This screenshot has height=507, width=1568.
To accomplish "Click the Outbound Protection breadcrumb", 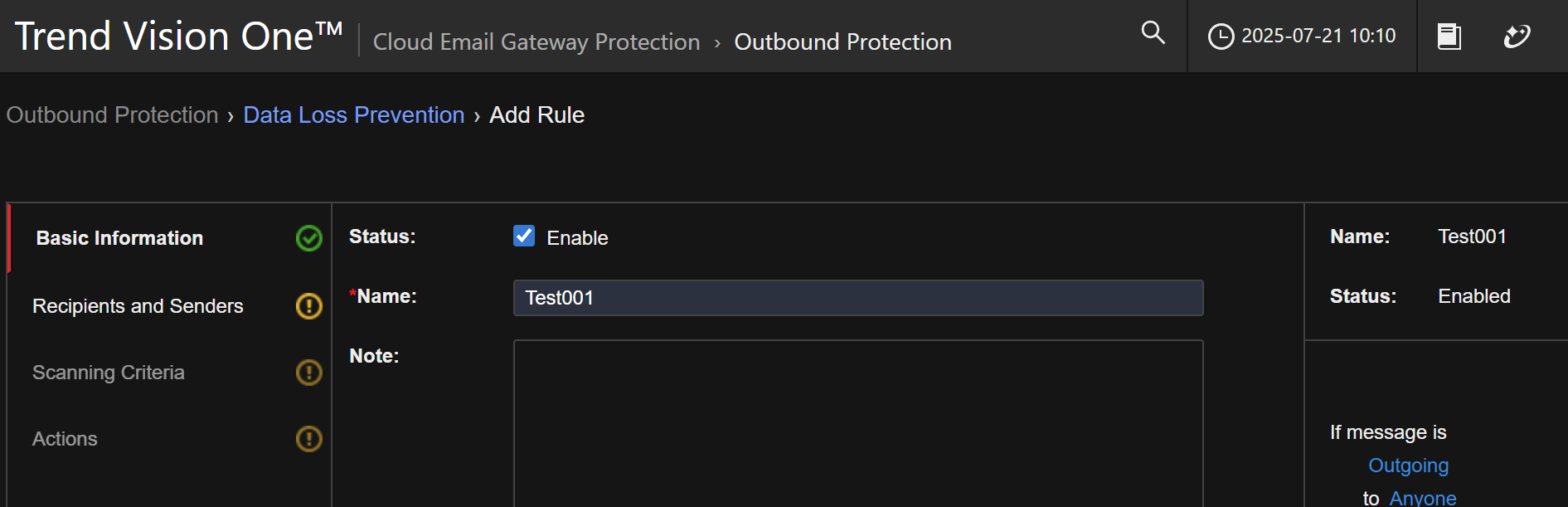I will click(112, 115).
